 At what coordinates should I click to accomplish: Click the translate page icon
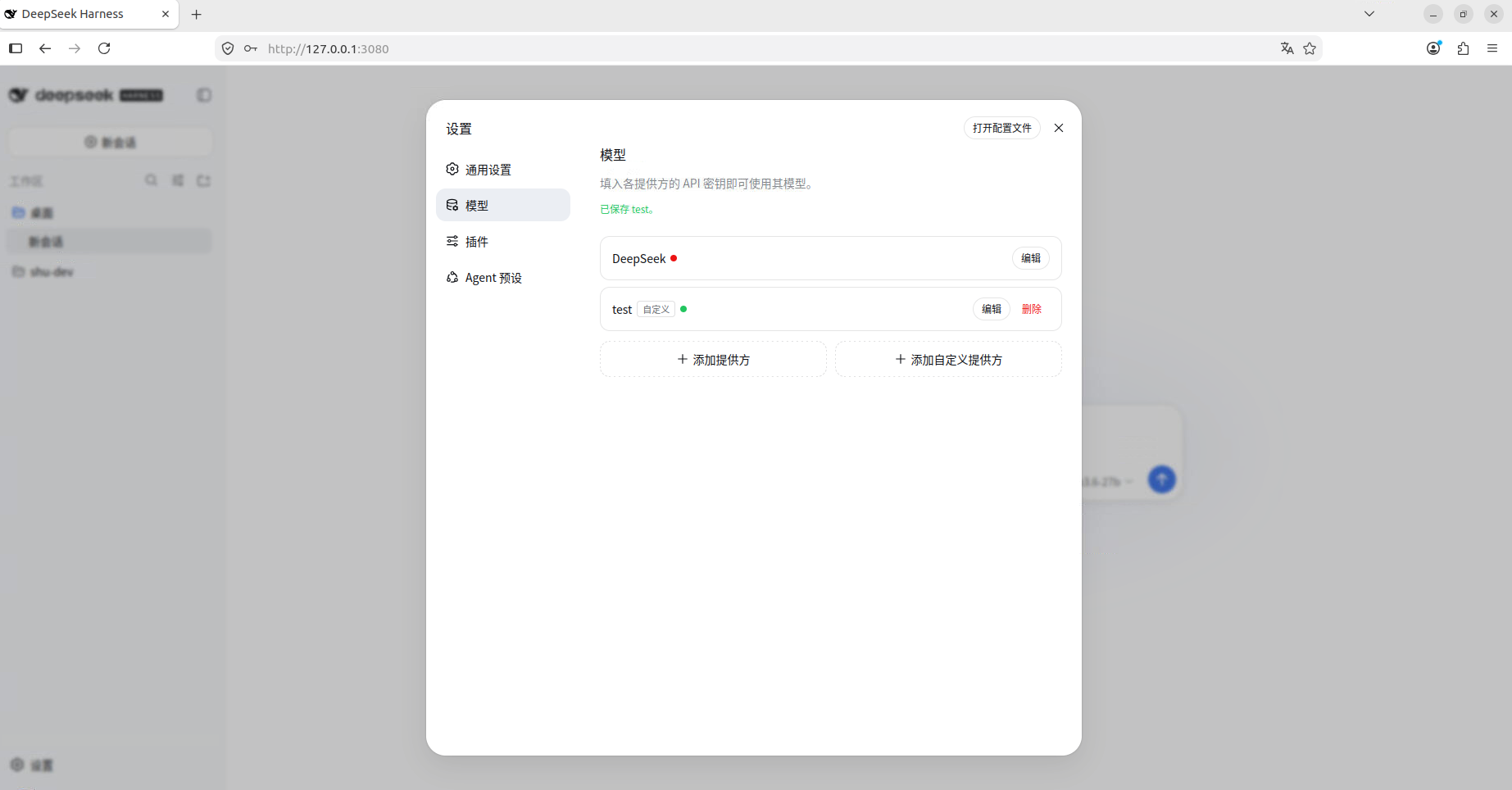click(1287, 48)
